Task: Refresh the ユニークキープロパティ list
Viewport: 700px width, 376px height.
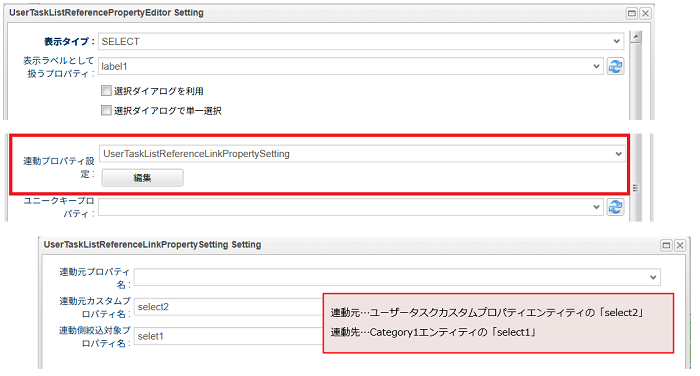Action: coord(615,207)
